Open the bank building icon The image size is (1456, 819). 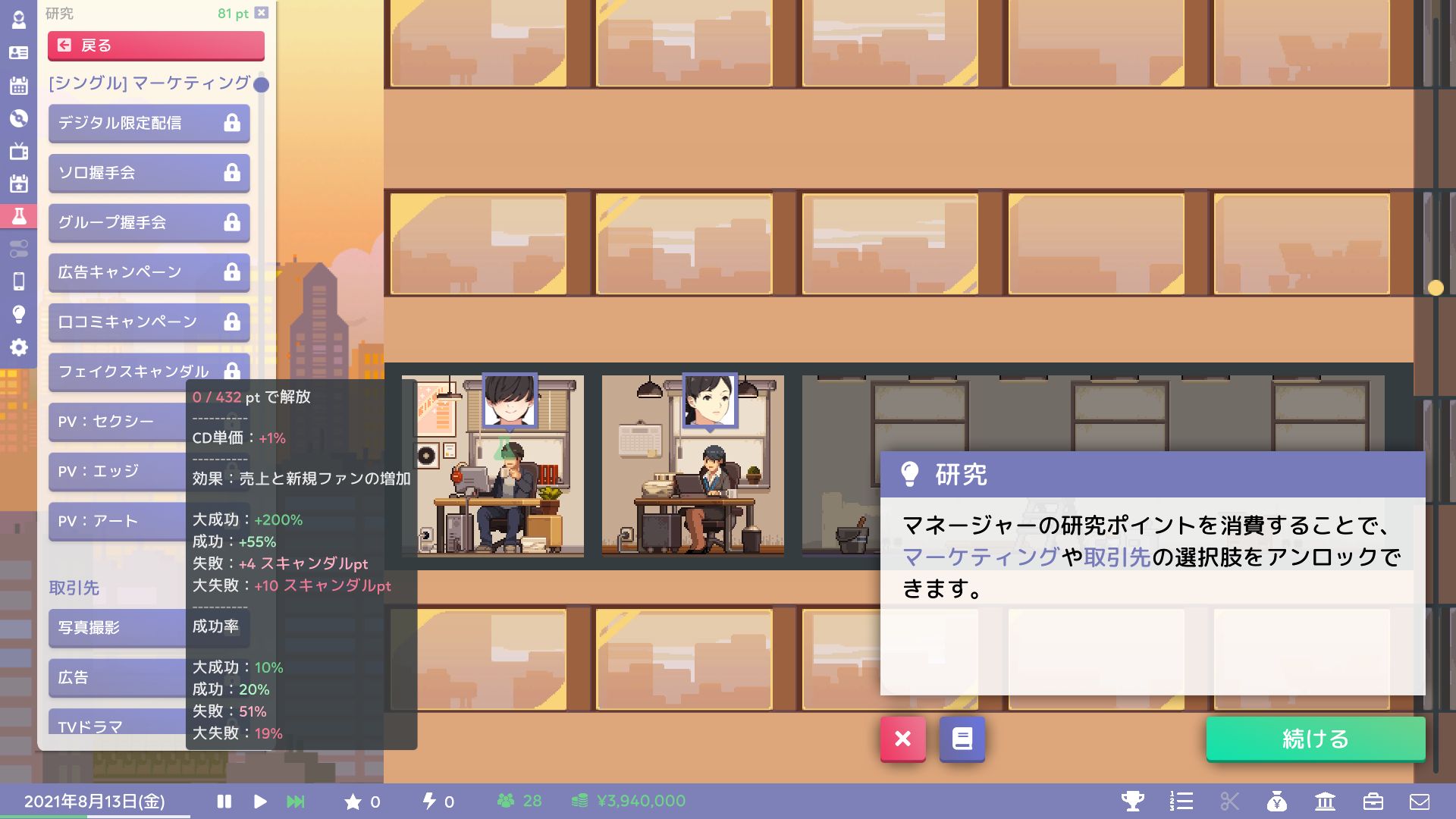pos(1325,801)
